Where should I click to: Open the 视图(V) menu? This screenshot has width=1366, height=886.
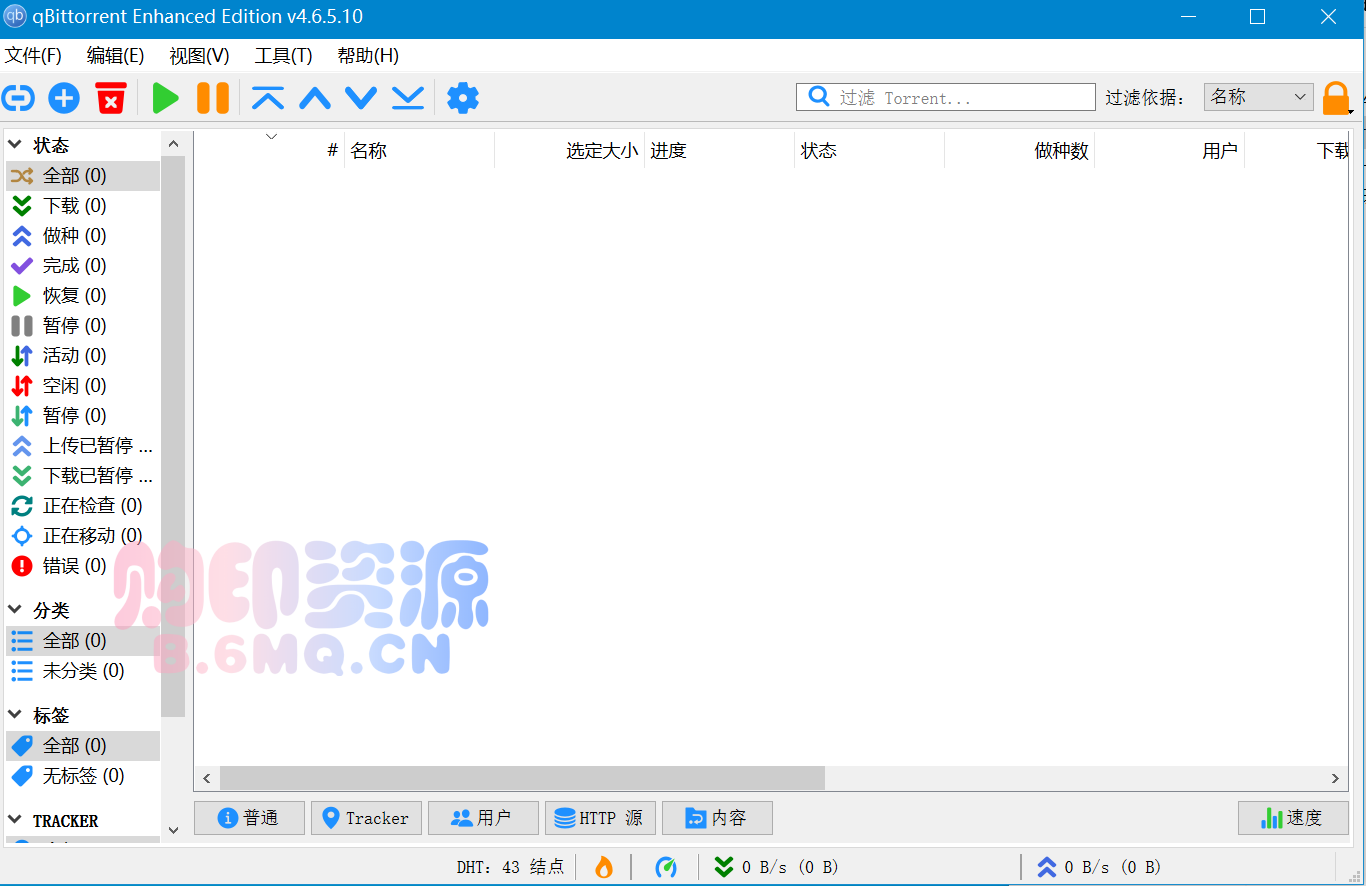pos(199,56)
